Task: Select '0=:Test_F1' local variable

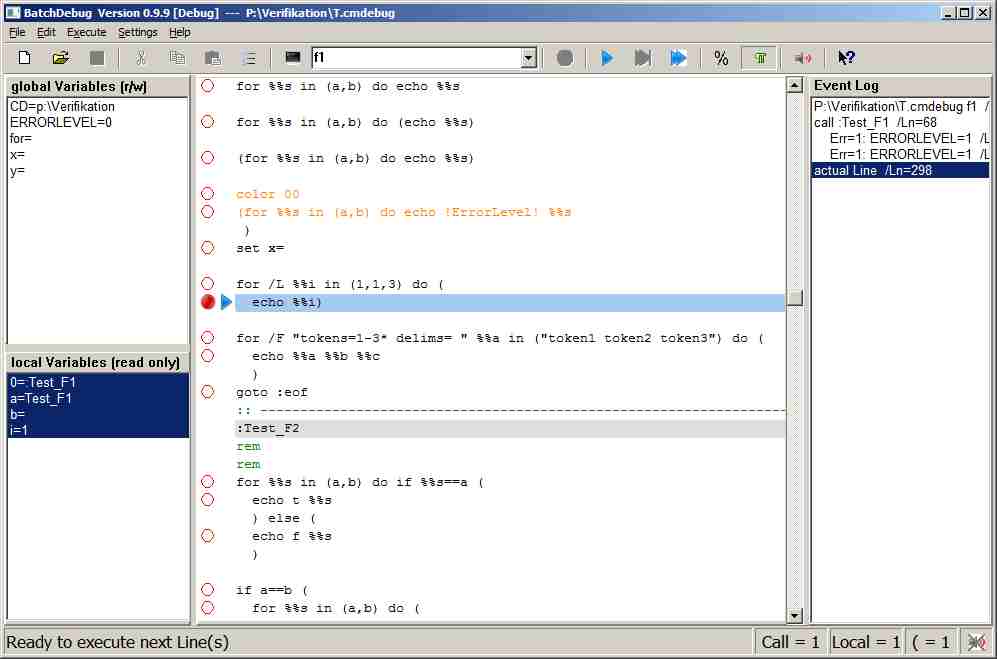Action: point(98,382)
